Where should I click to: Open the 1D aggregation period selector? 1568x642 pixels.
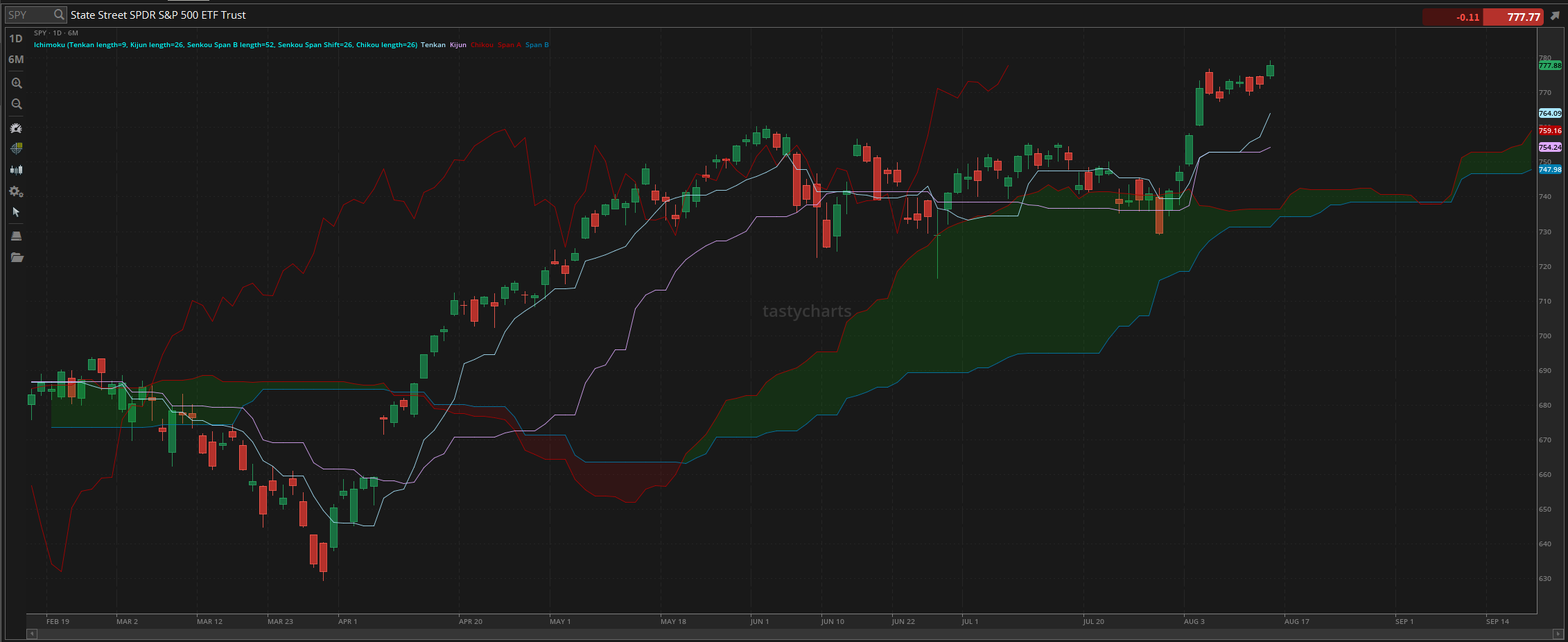coord(16,39)
